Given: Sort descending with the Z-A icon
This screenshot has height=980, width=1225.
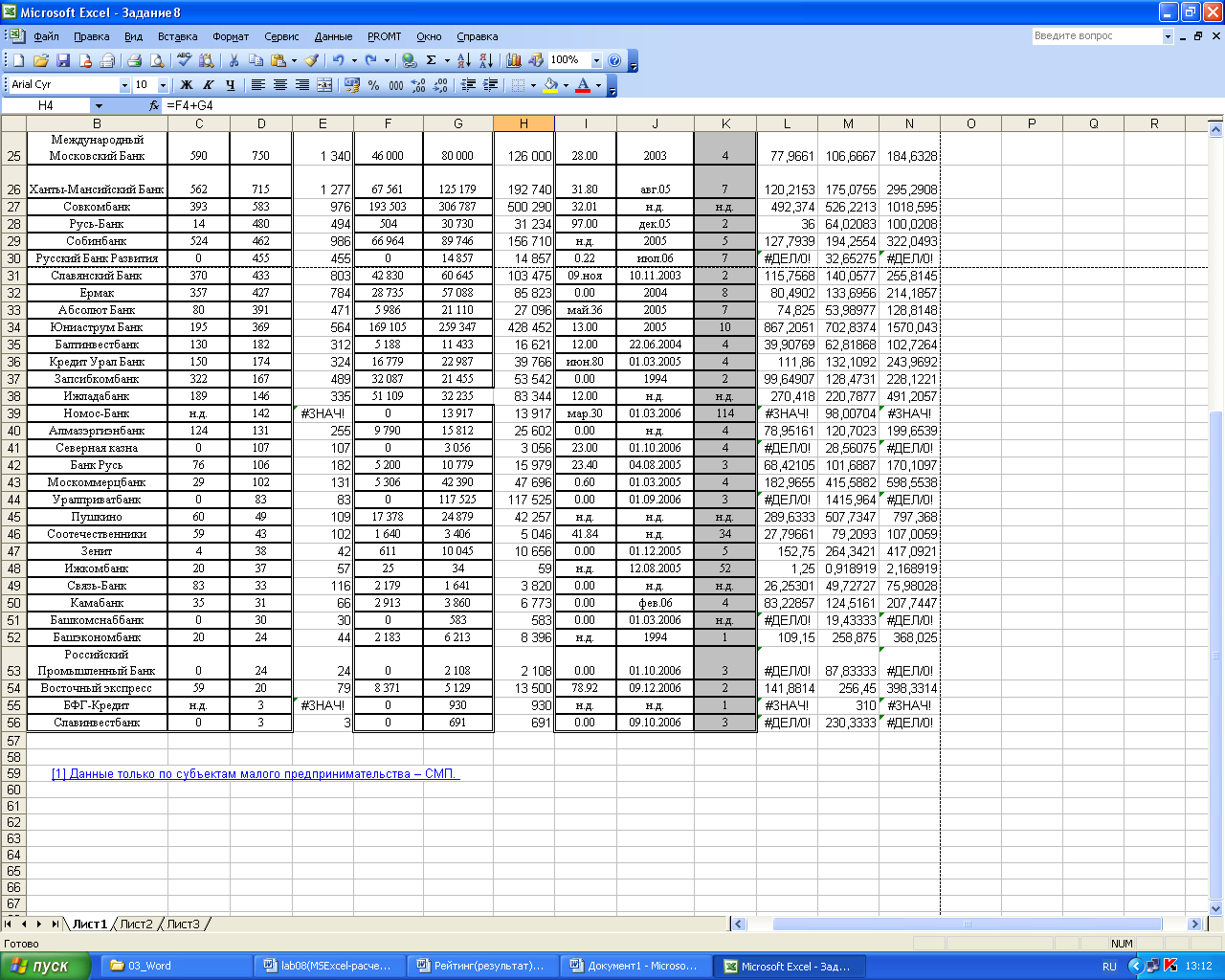Looking at the screenshot, I should pyautogui.click(x=486, y=60).
